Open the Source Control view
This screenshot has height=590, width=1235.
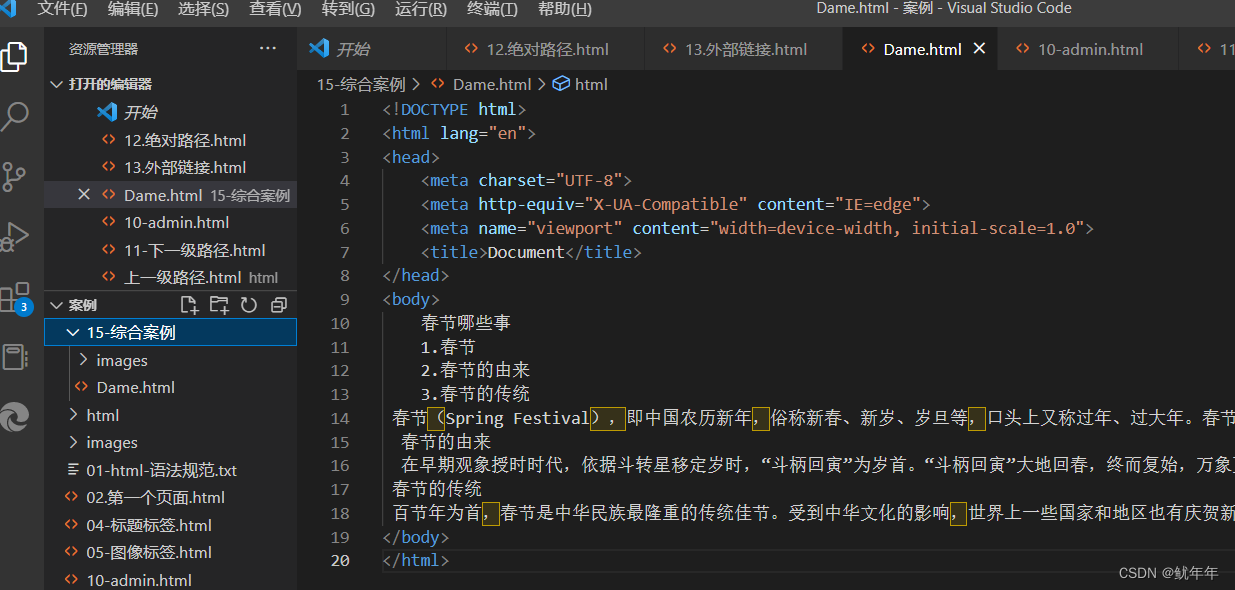click(x=14, y=177)
